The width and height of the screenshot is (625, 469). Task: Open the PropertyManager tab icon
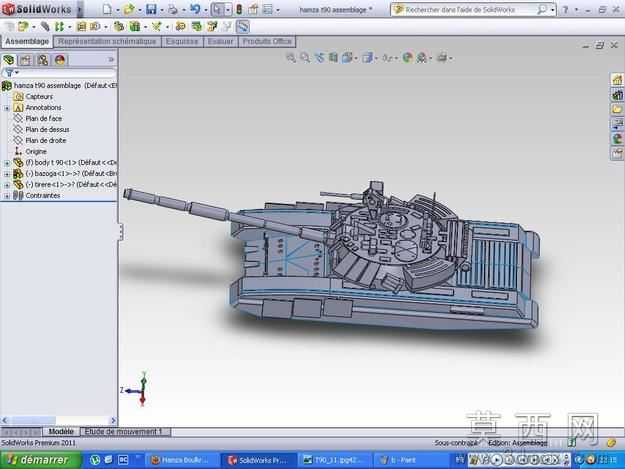[26, 60]
